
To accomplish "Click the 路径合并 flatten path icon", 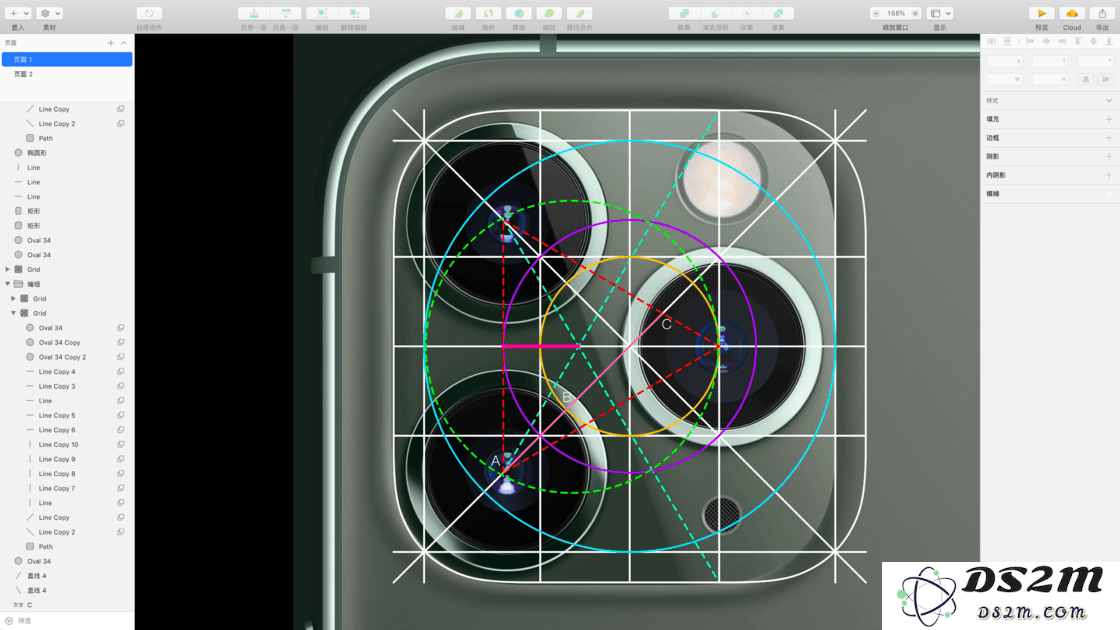I will click(x=579, y=14).
